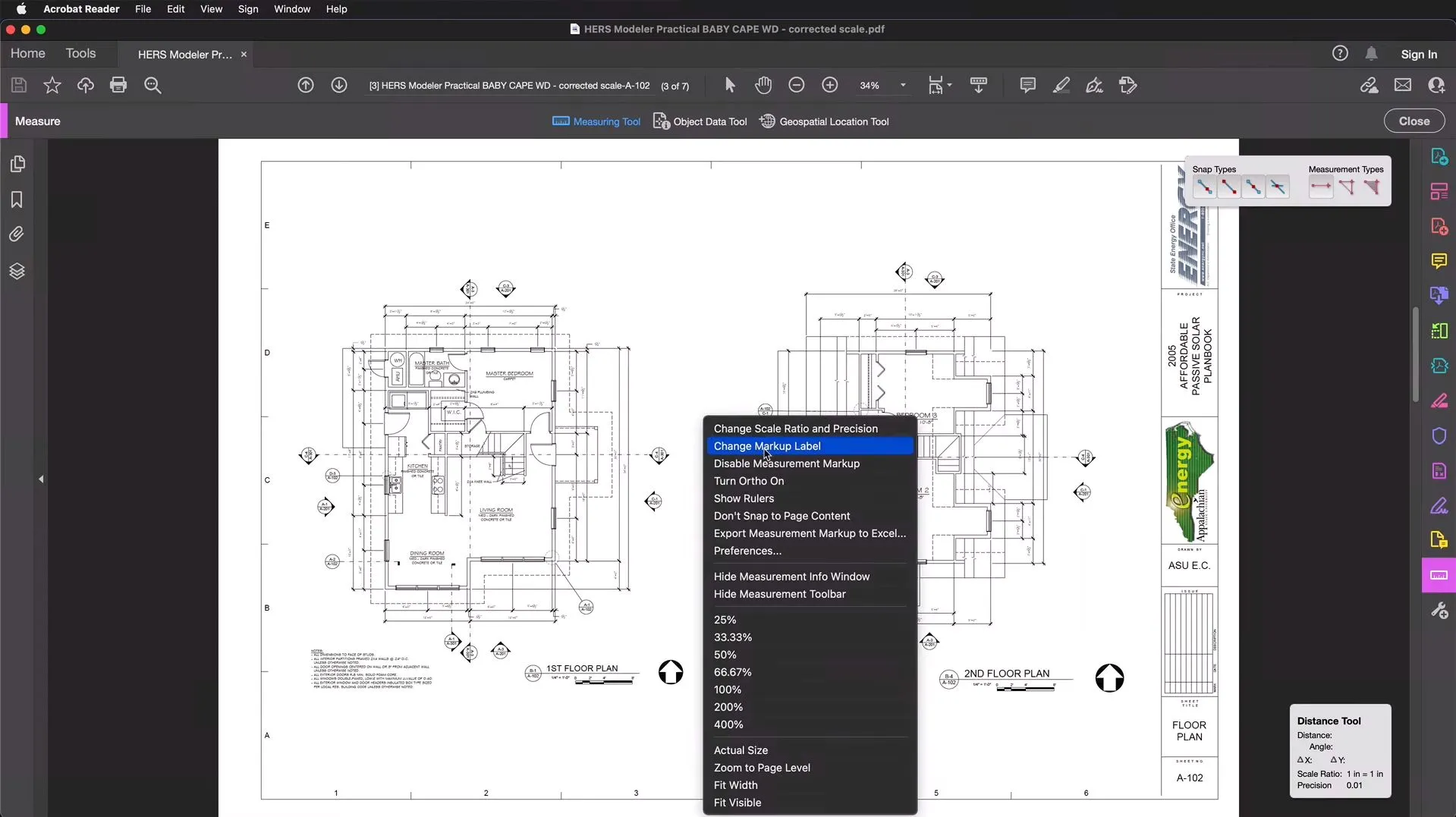This screenshot has height=817, width=1456.
Task: Click the page number field showing 3 of 7
Action: pyautogui.click(x=676, y=86)
